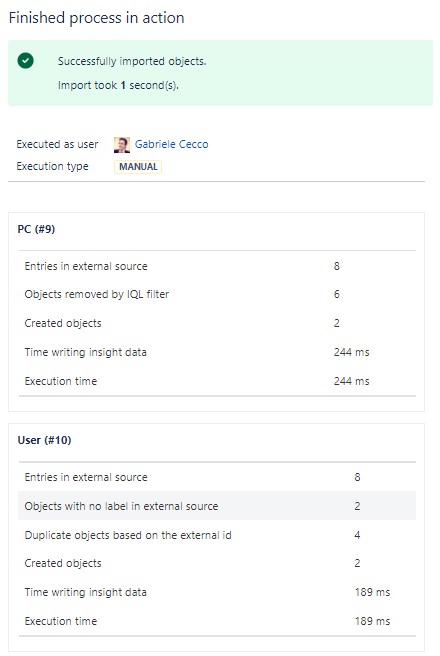Click the 'Execution type' label
This screenshot has width=440, height=656.
point(53,167)
